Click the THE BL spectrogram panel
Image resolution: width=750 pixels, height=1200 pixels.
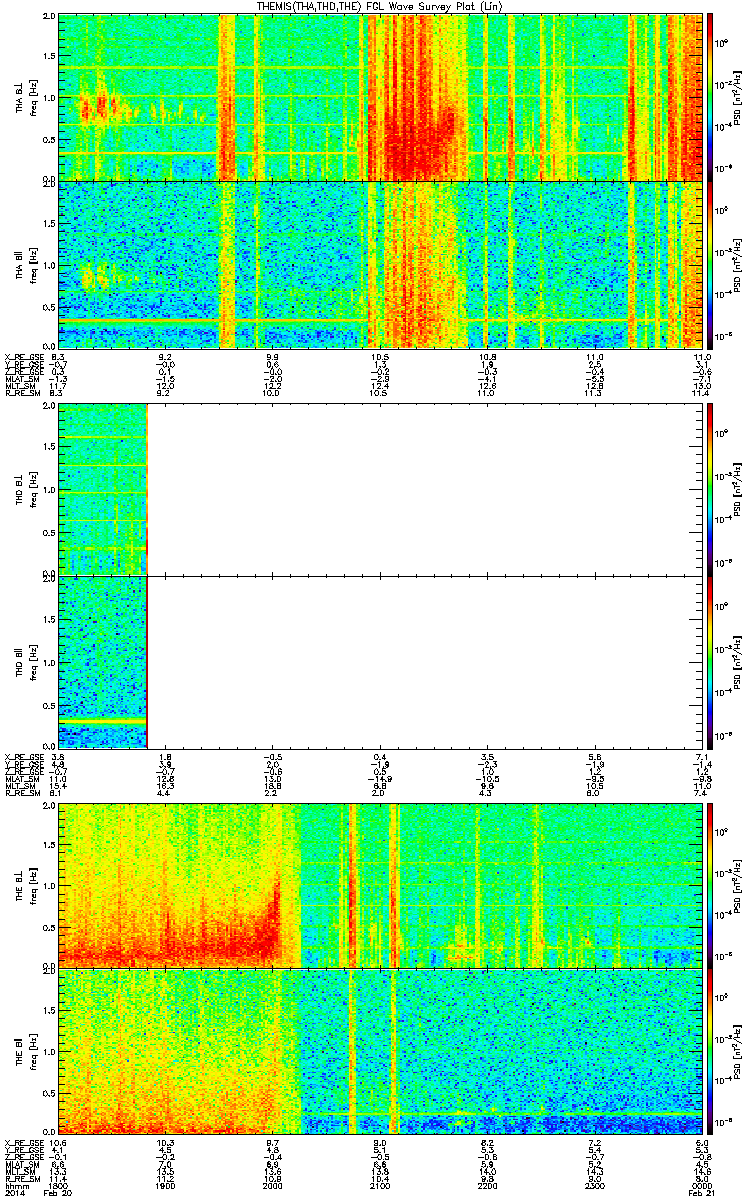tap(381, 885)
